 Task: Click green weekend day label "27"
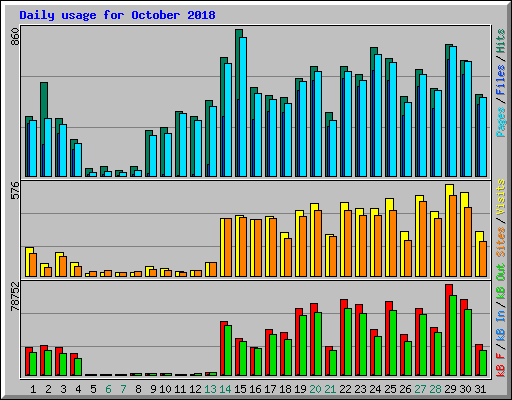[420, 389]
